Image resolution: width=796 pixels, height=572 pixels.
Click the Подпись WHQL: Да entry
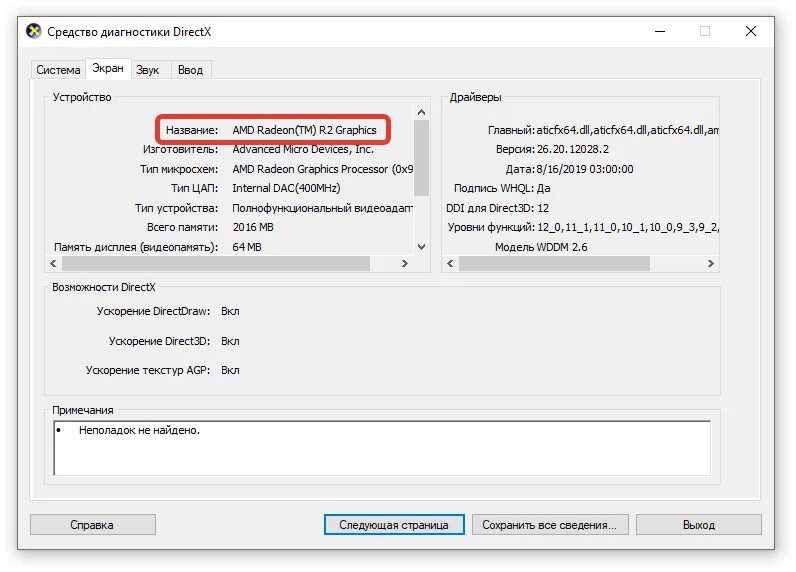point(502,188)
